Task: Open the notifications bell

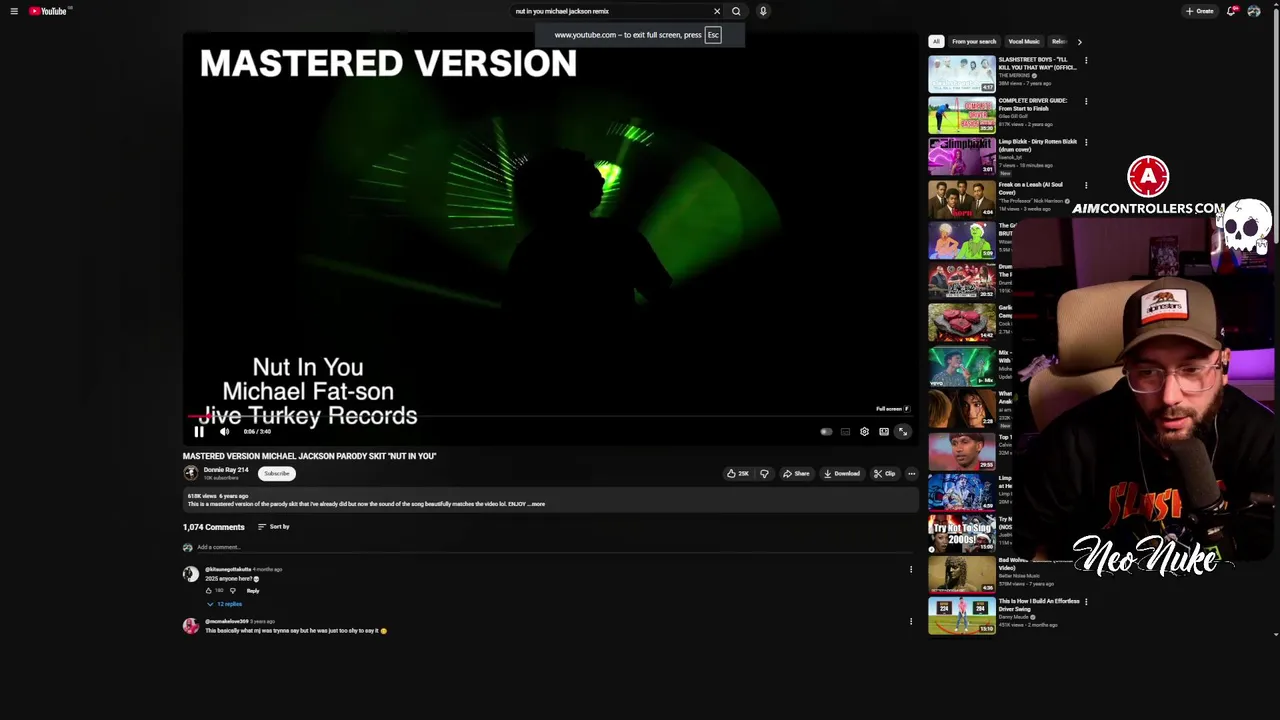Action: 1231,11
